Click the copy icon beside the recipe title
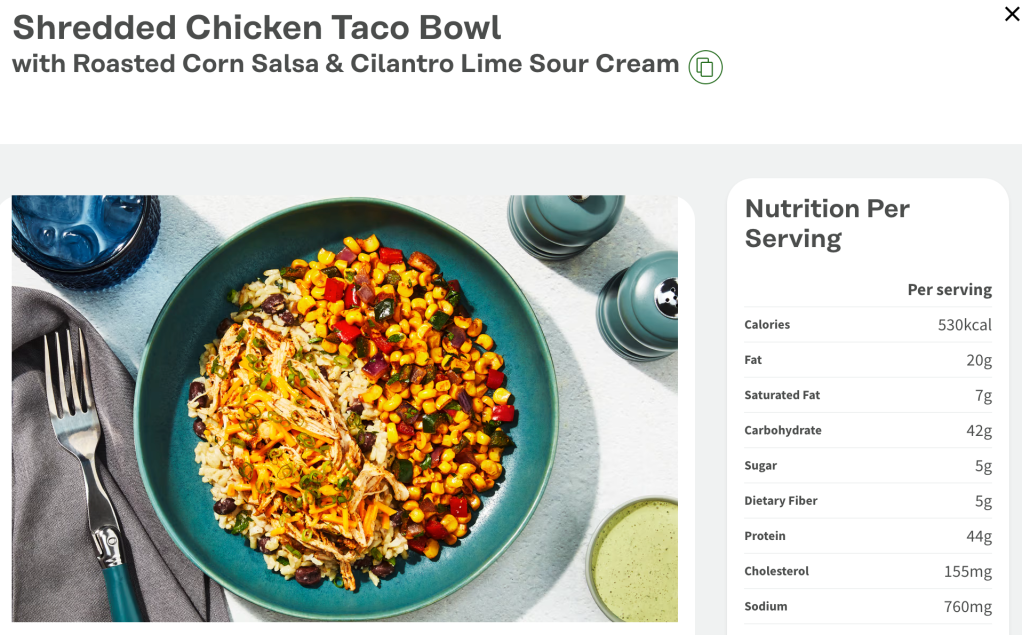 click(705, 67)
